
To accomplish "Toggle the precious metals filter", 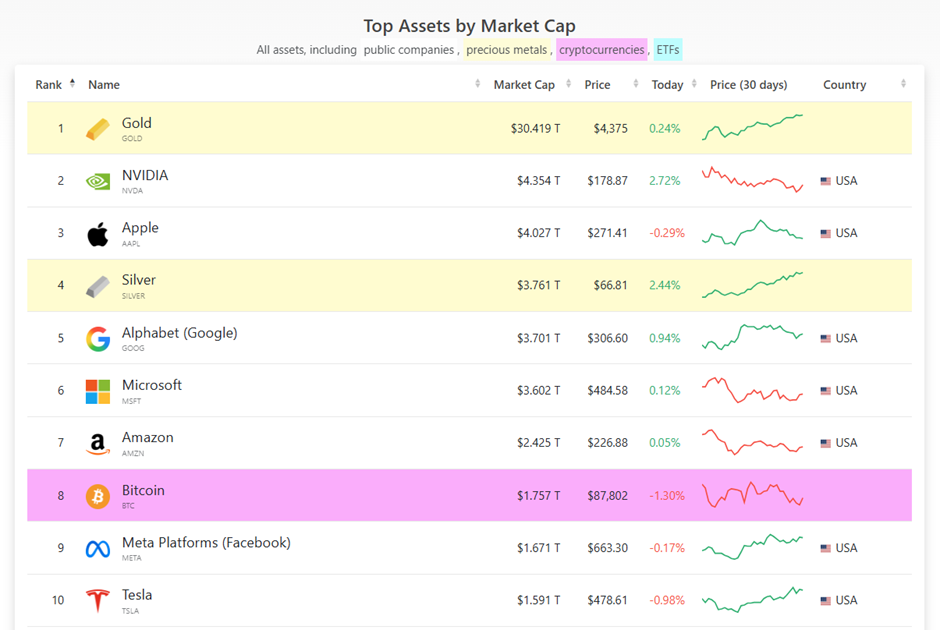I will [507, 49].
